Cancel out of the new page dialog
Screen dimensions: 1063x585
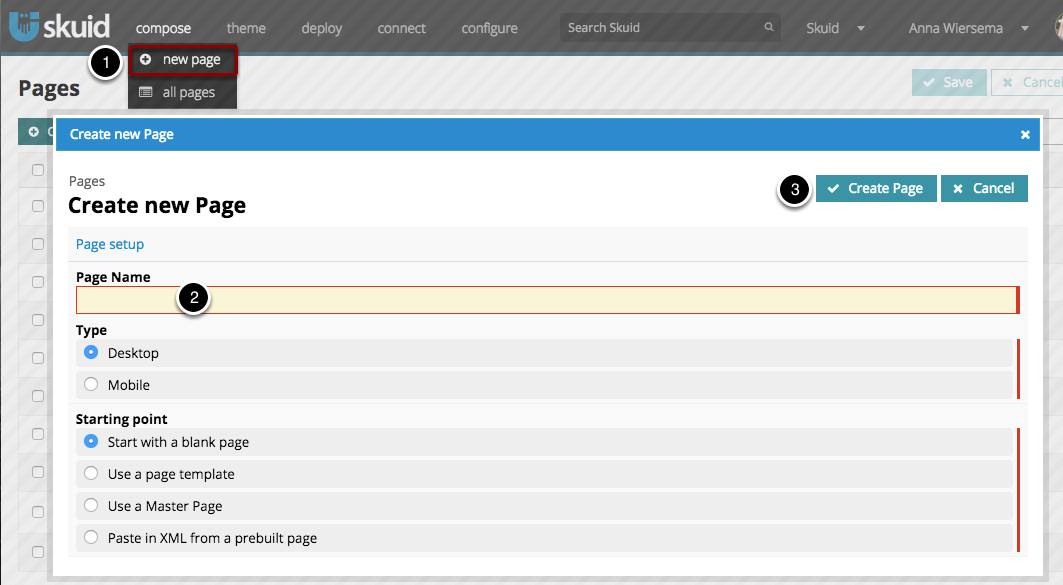coord(984,188)
